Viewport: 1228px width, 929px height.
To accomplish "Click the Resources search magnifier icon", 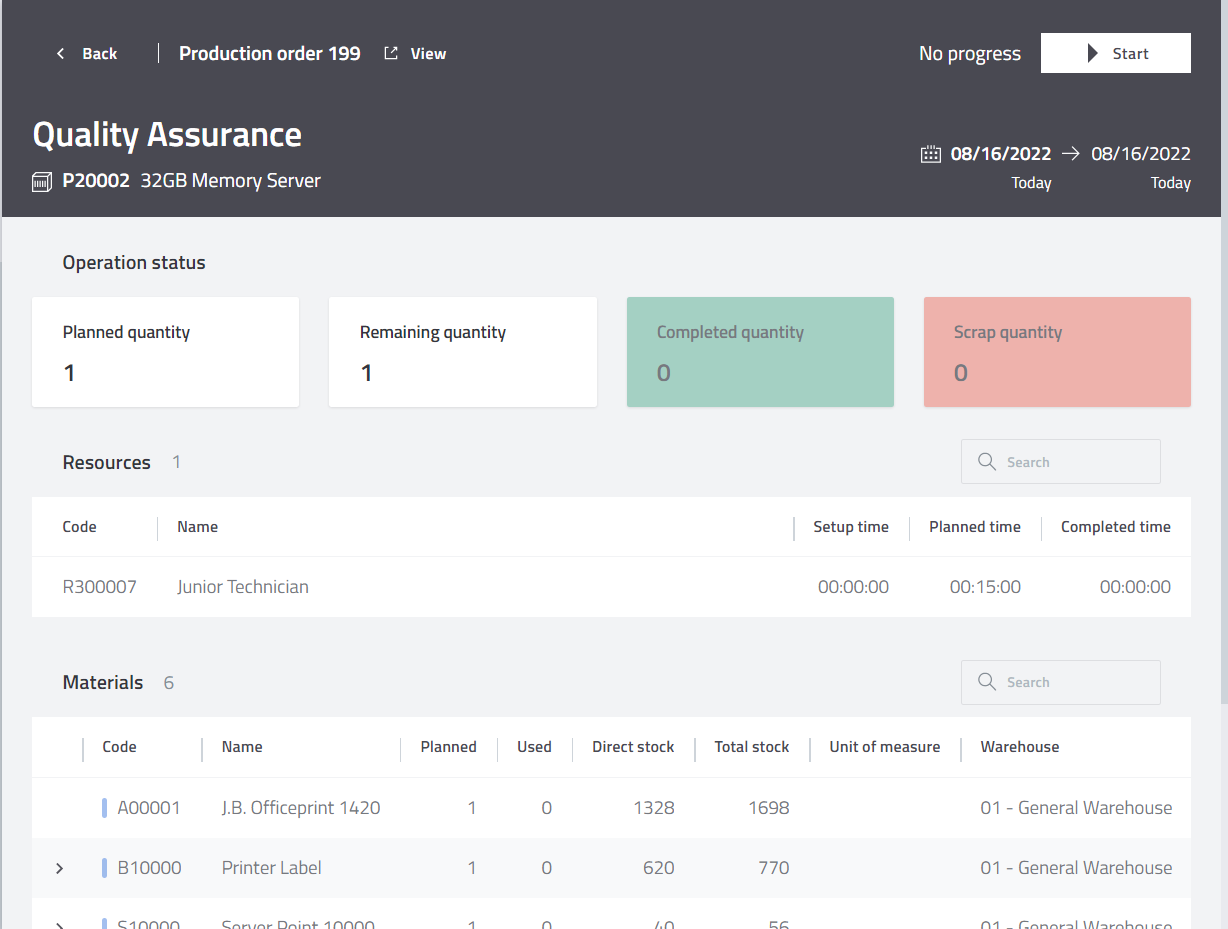I will point(987,462).
